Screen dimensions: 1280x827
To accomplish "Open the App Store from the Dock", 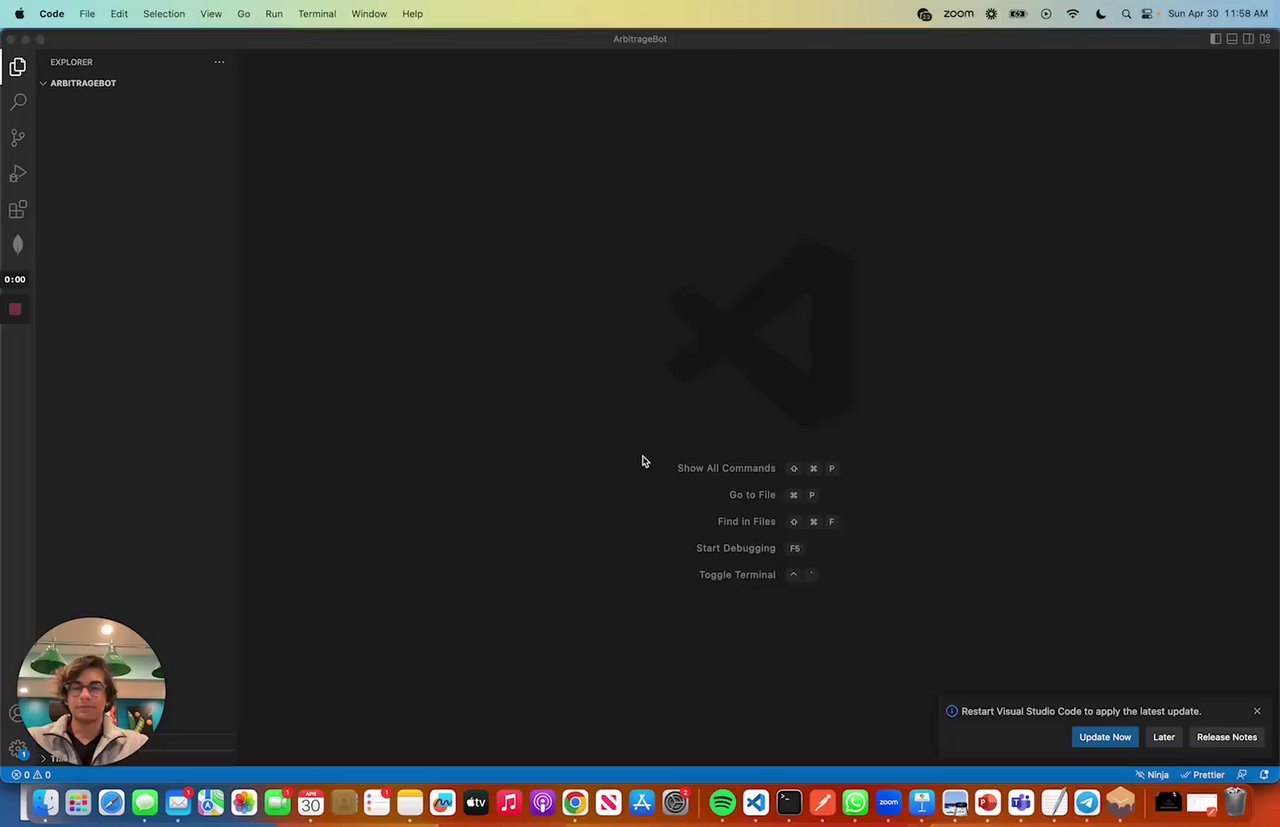I will pos(642,802).
